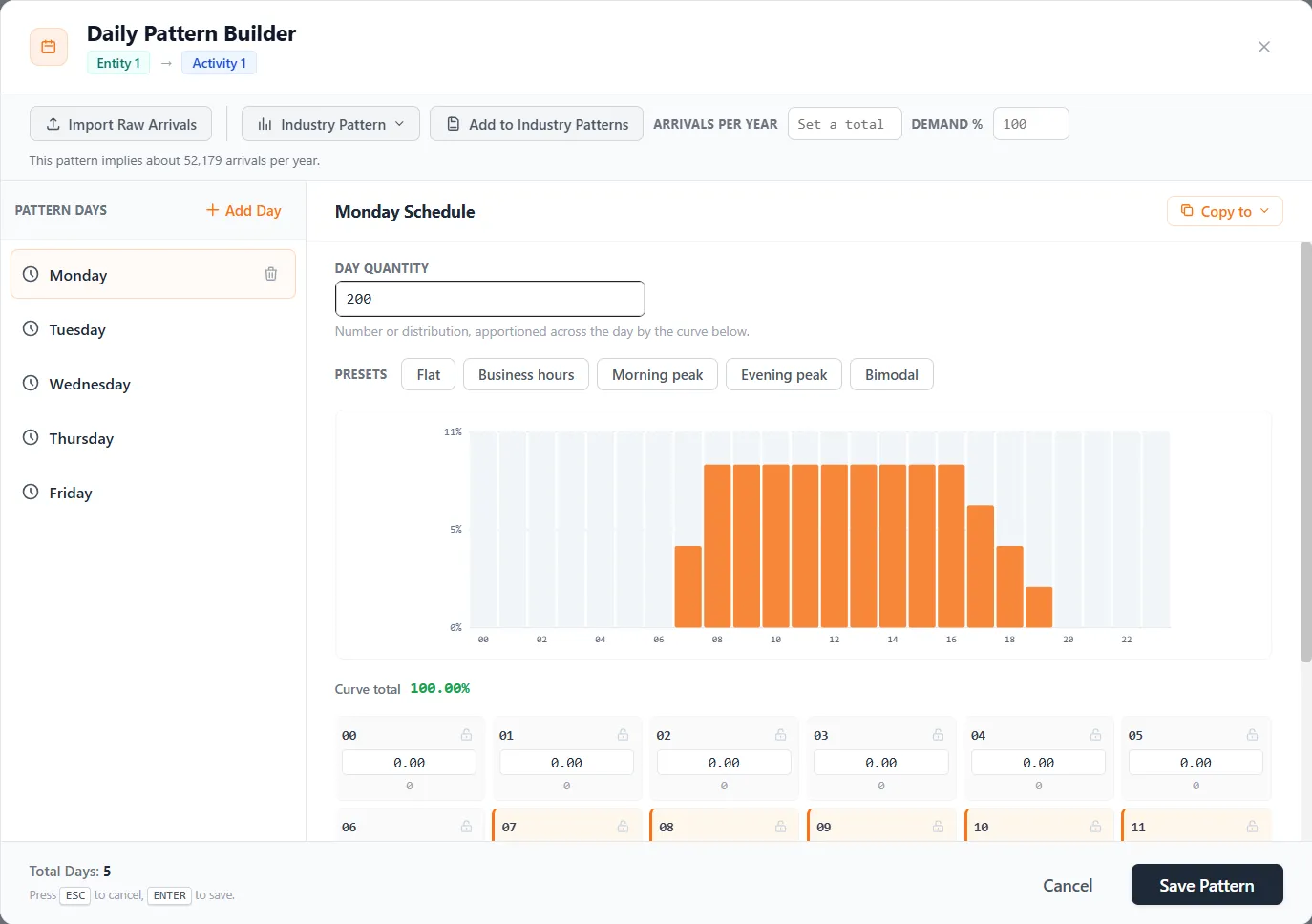Toggle the lock for hour 10
Viewport: 1312px width, 924px height.
[1095, 827]
